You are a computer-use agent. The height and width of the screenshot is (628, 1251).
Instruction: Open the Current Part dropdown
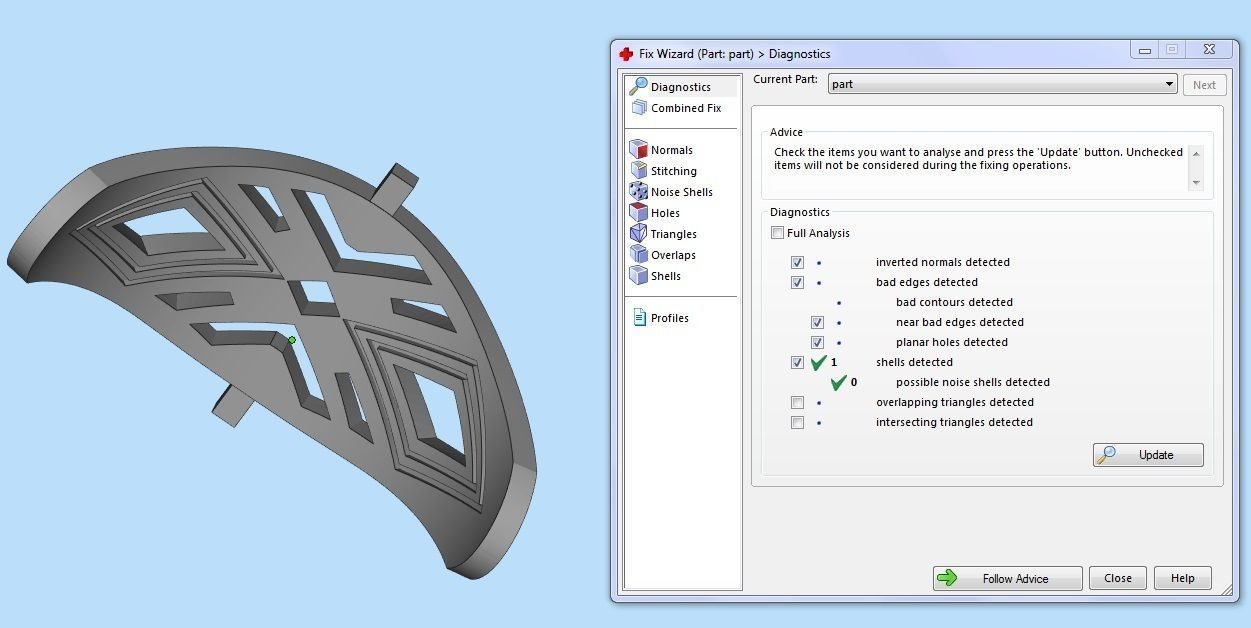1003,84
